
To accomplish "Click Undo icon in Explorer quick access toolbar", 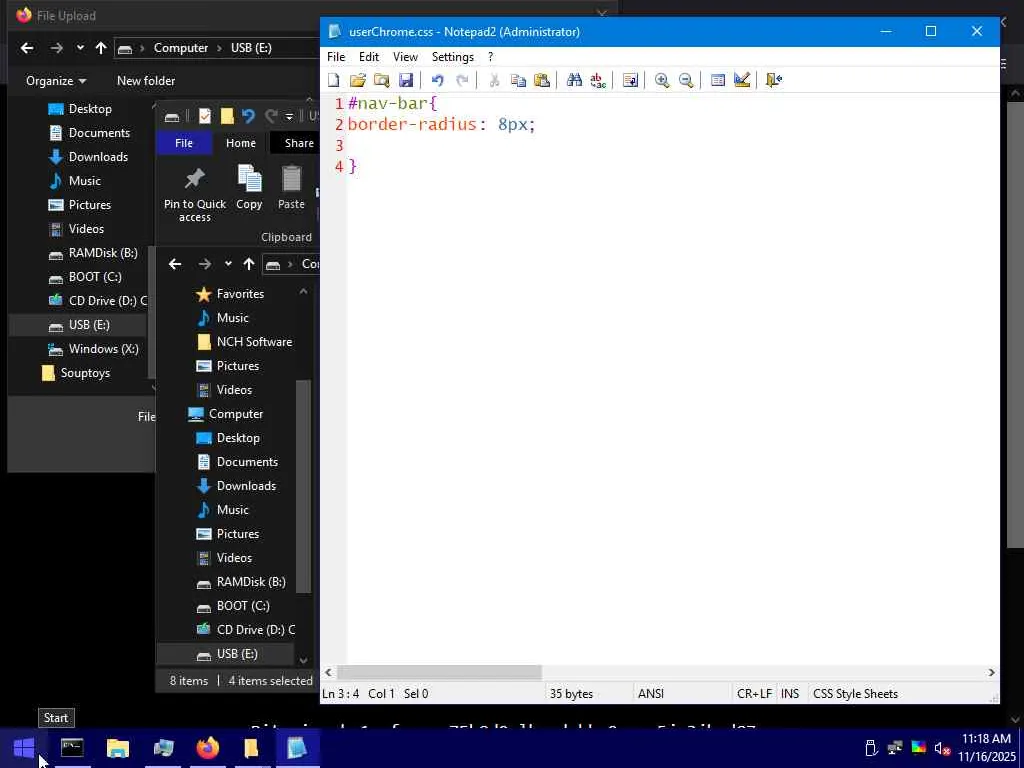I will click(248, 116).
